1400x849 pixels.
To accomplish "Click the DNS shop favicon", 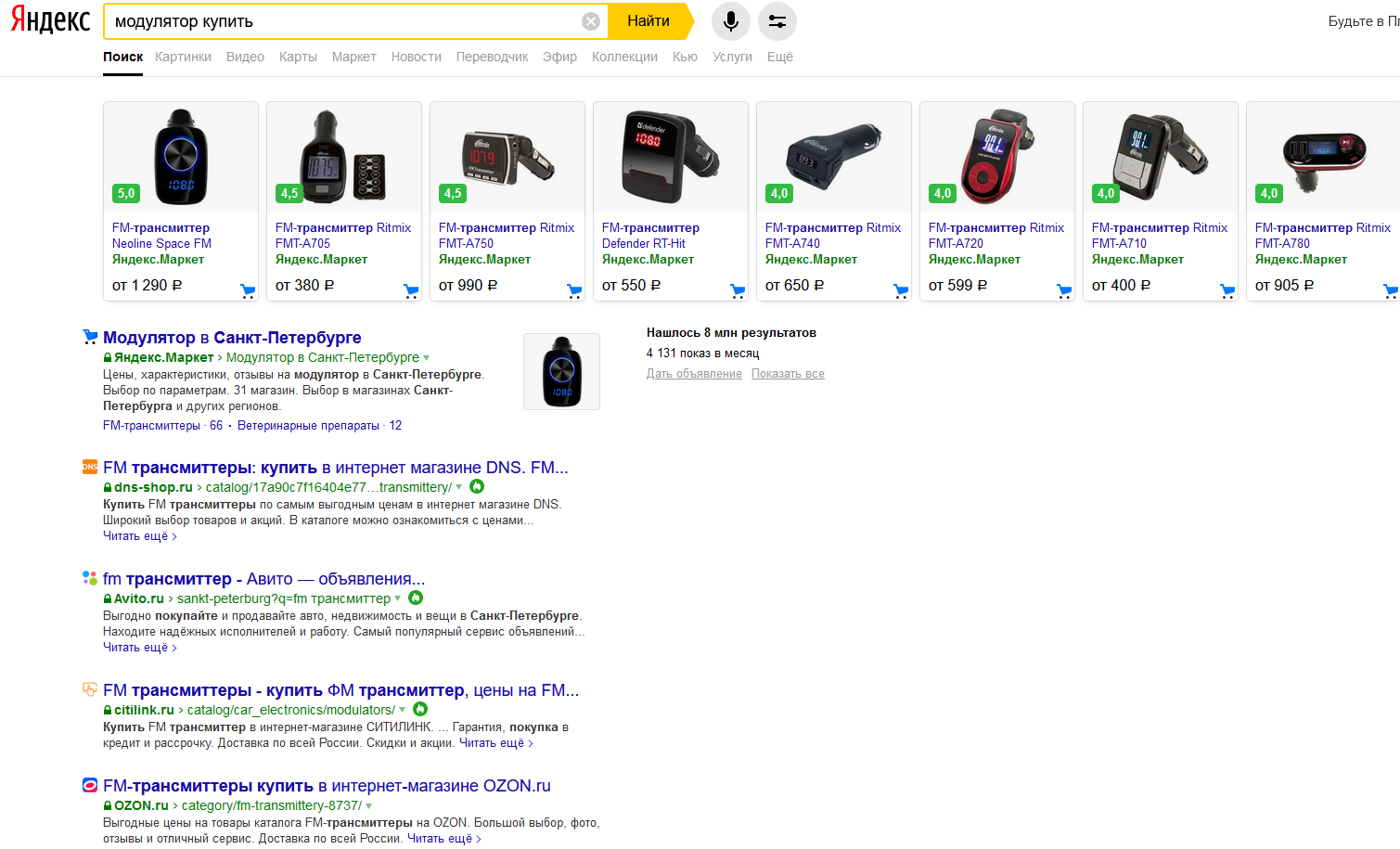I will 90,467.
